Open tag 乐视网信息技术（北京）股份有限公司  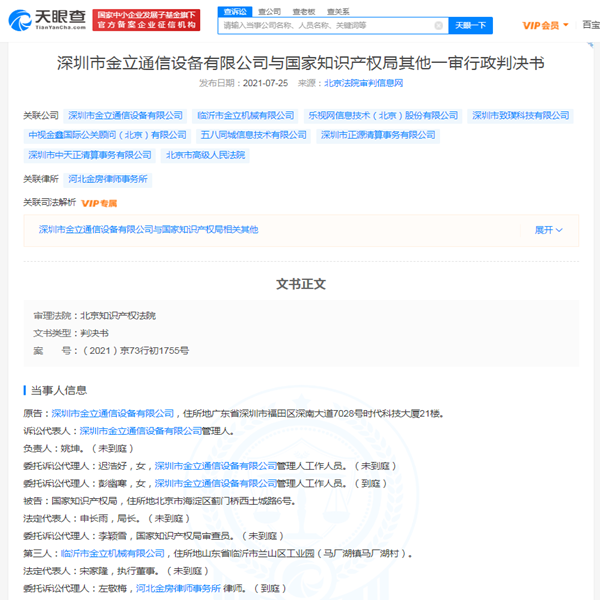pos(383,116)
